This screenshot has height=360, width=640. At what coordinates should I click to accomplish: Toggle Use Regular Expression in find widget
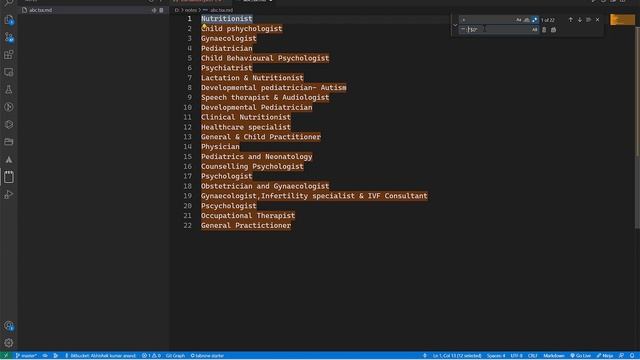(x=535, y=20)
